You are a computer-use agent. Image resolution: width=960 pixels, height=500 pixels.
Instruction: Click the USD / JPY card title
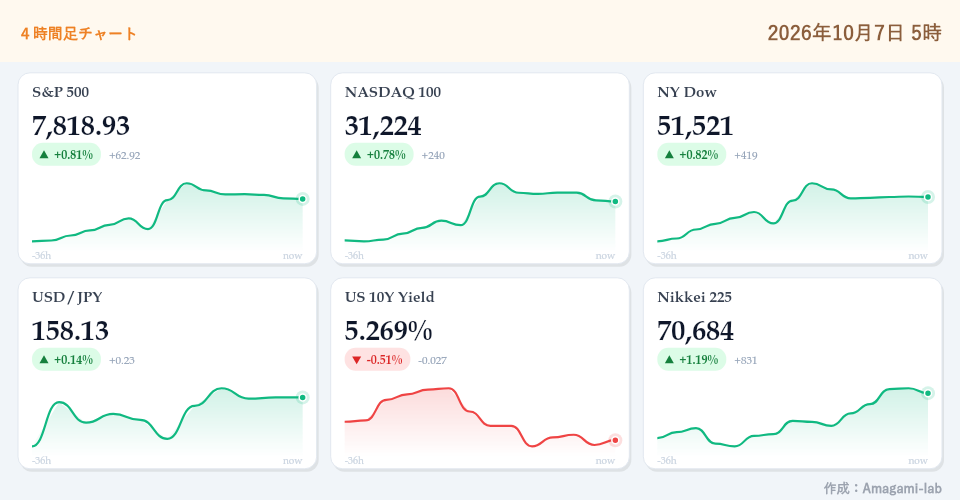pos(67,297)
